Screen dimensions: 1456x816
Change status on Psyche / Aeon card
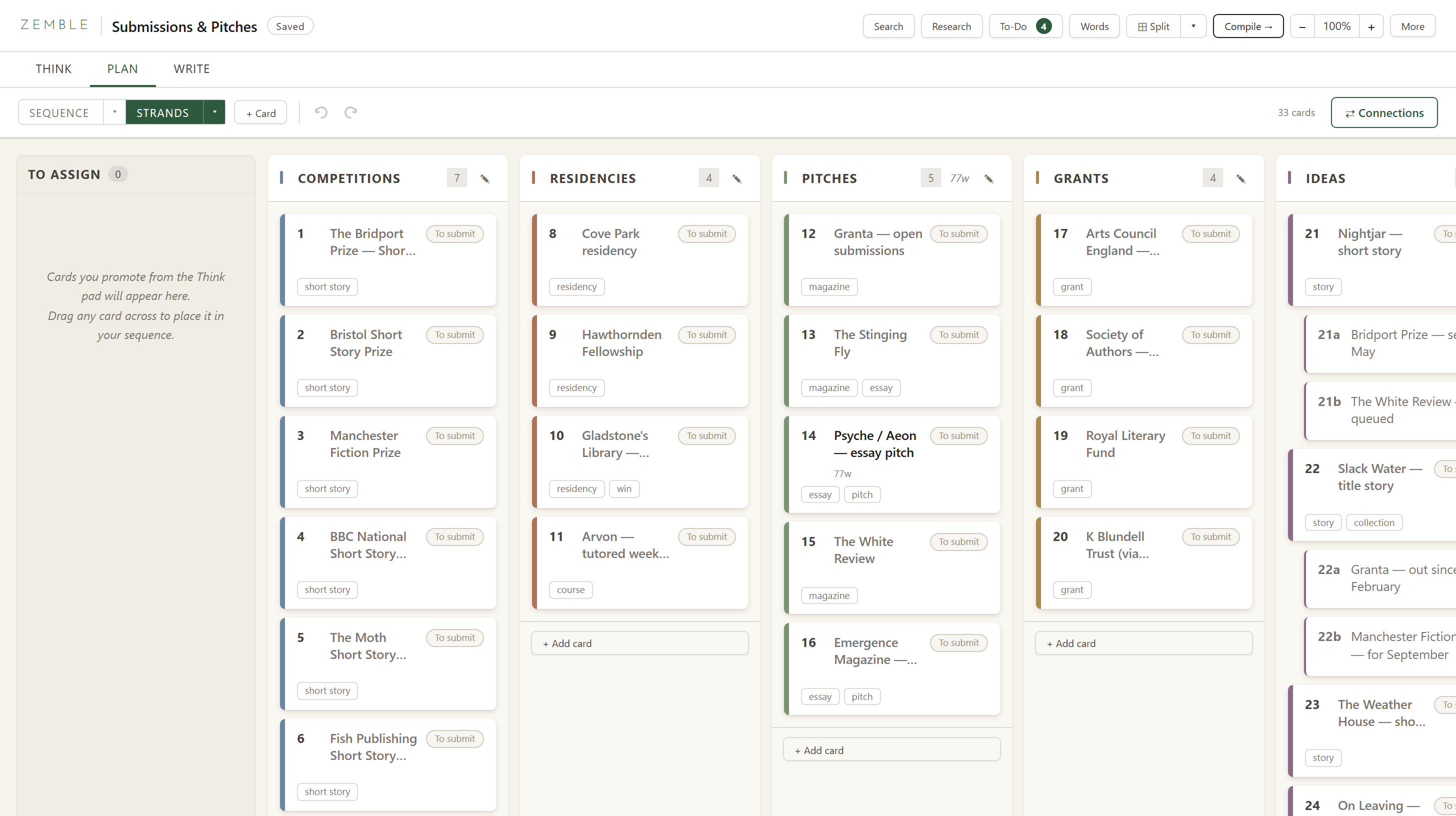[959, 435]
